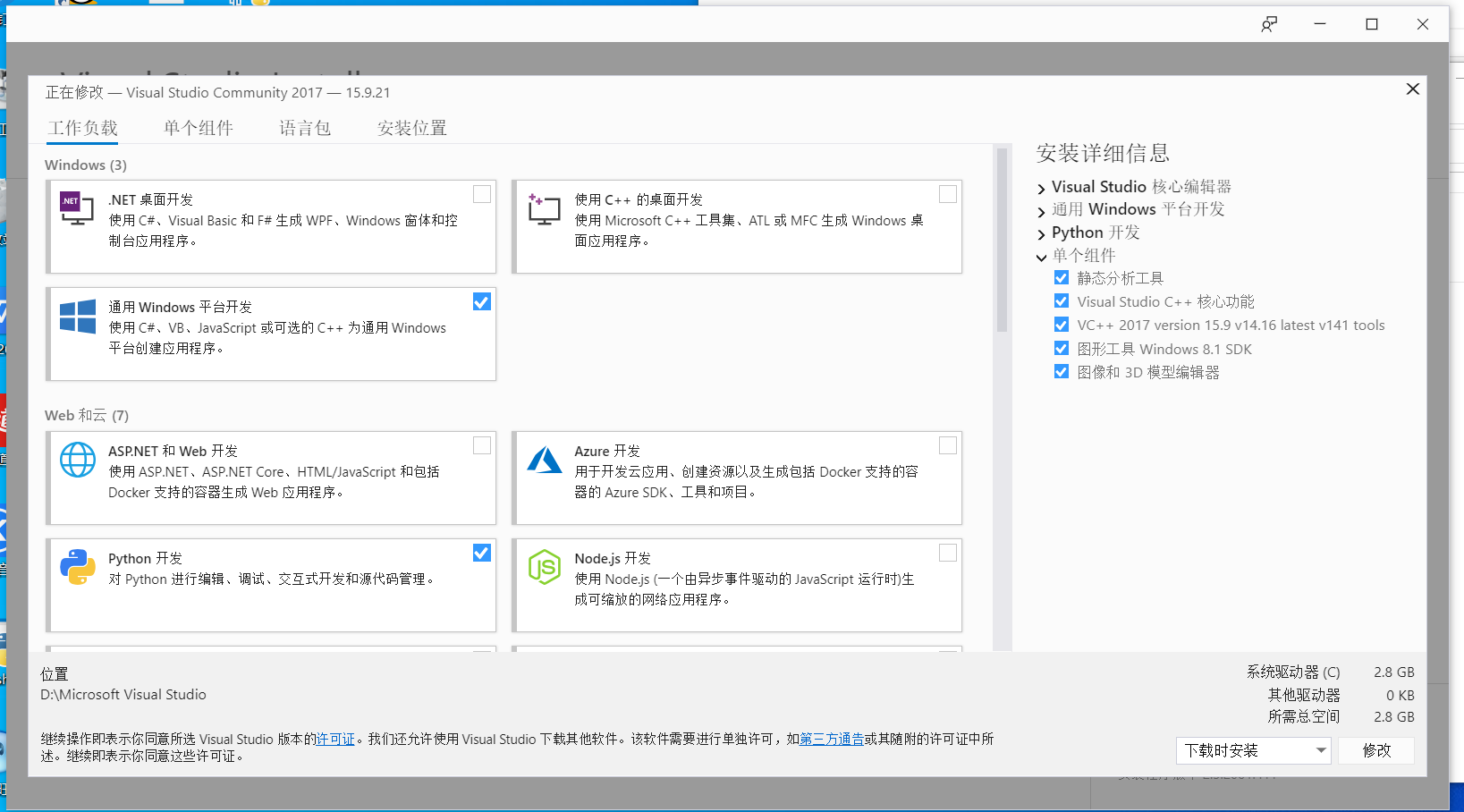Uncheck 图像和 3D 模型编辑器 component
Screen dimensions: 1464x812
pos(1062,372)
